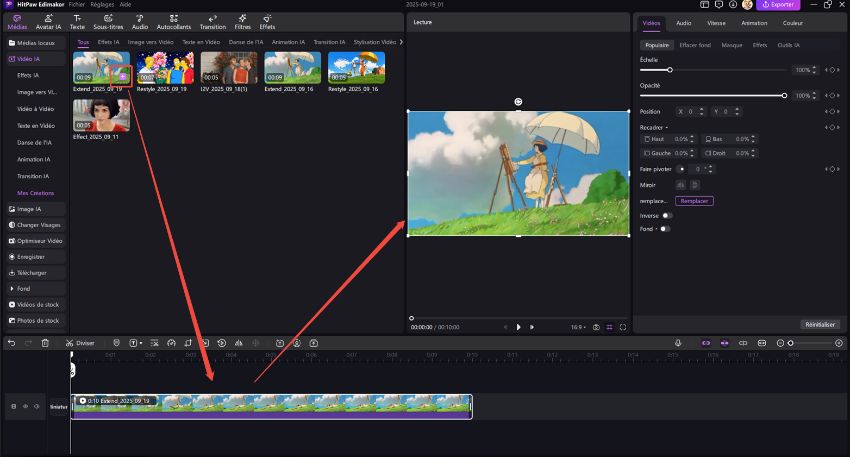Increase Faire pivoter value stepper
850x457 pixels.
(711, 167)
